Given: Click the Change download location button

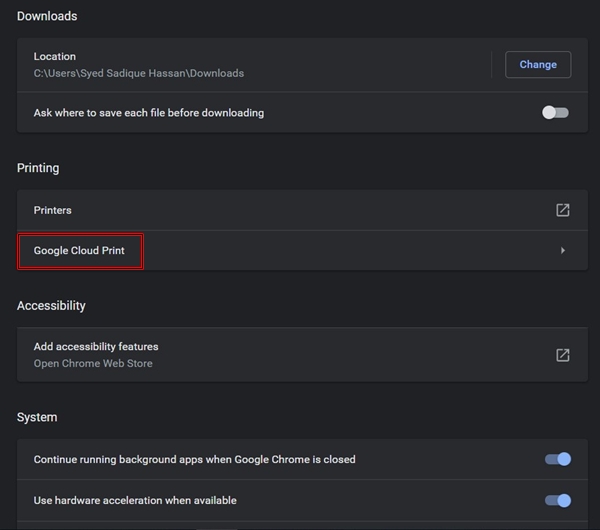Looking at the screenshot, I should [538, 64].
